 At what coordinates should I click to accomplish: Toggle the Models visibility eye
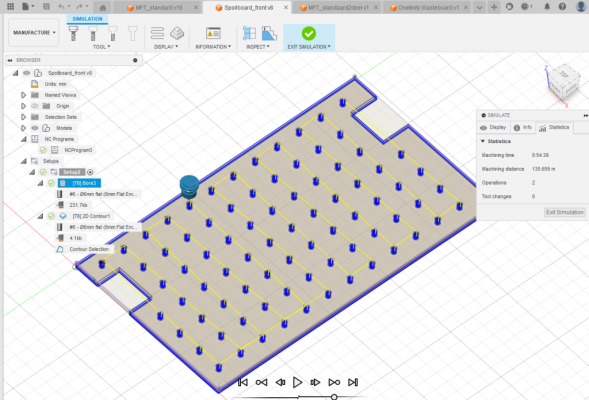35,128
